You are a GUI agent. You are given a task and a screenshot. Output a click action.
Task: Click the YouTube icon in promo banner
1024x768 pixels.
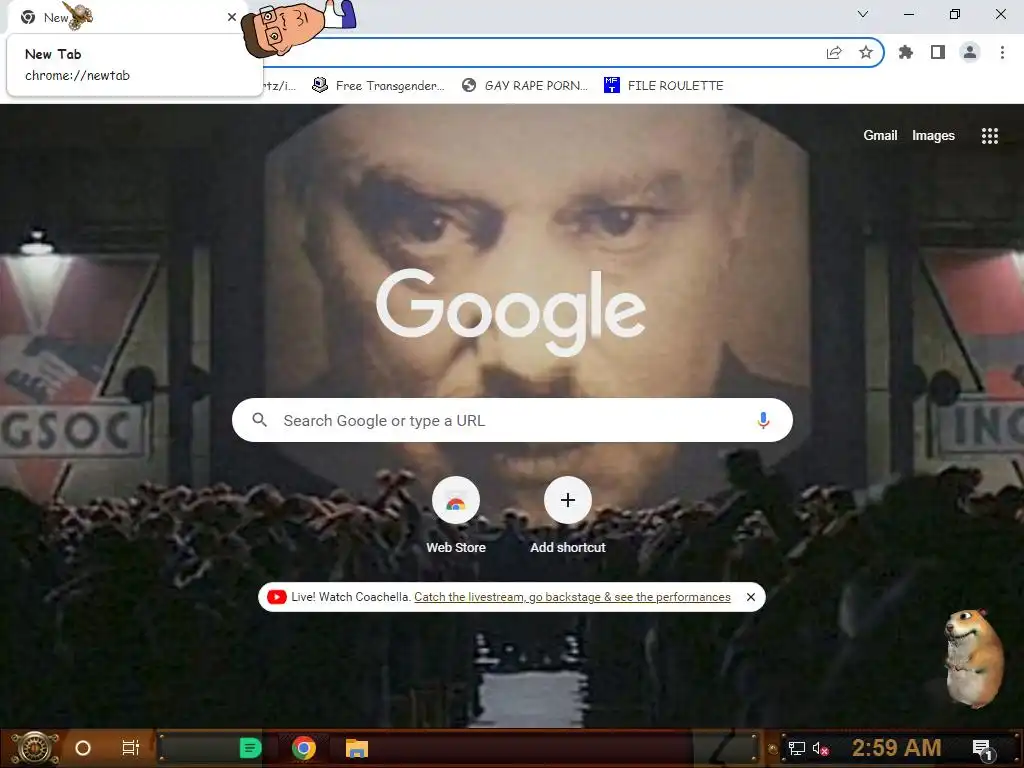point(277,597)
